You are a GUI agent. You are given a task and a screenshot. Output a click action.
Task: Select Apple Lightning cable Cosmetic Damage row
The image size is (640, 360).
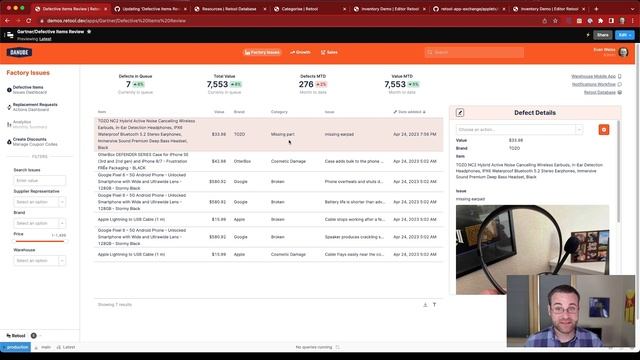[x=269, y=254]
